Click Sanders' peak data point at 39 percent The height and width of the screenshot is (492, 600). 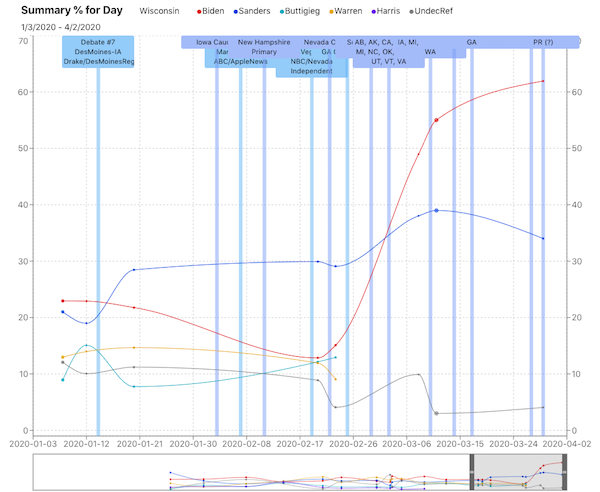436,210
